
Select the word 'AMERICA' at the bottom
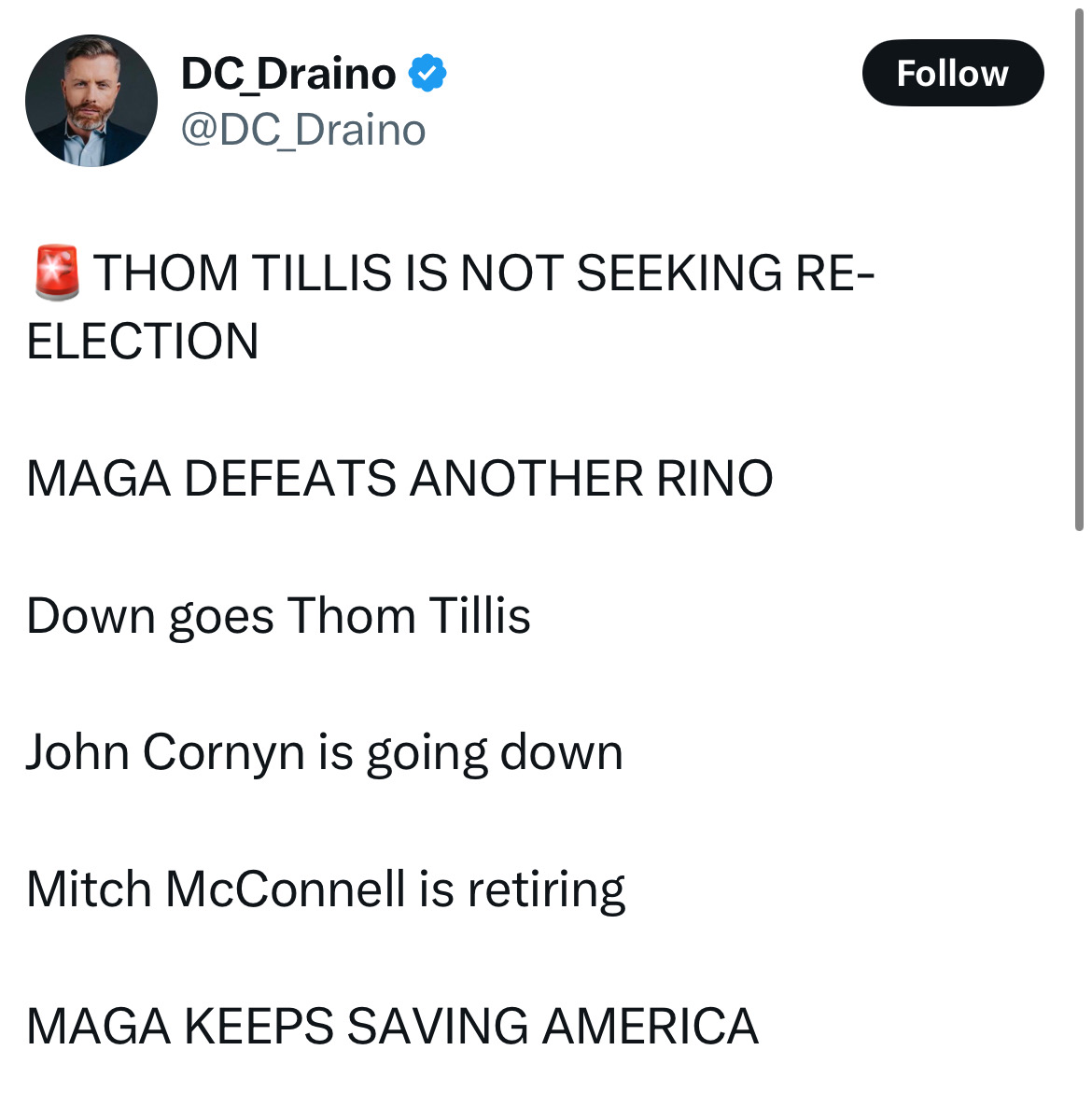650,1026
